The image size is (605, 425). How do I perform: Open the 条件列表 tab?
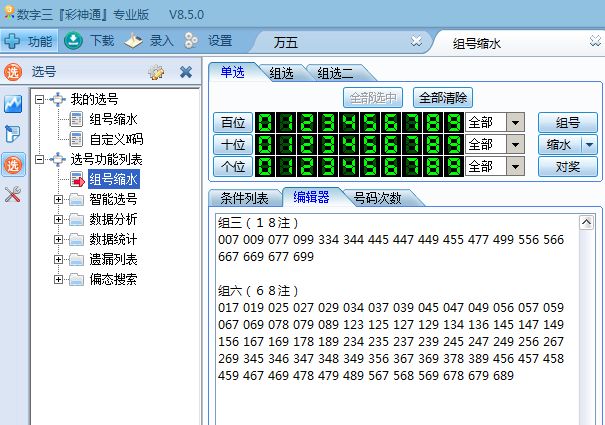(244, 198)
